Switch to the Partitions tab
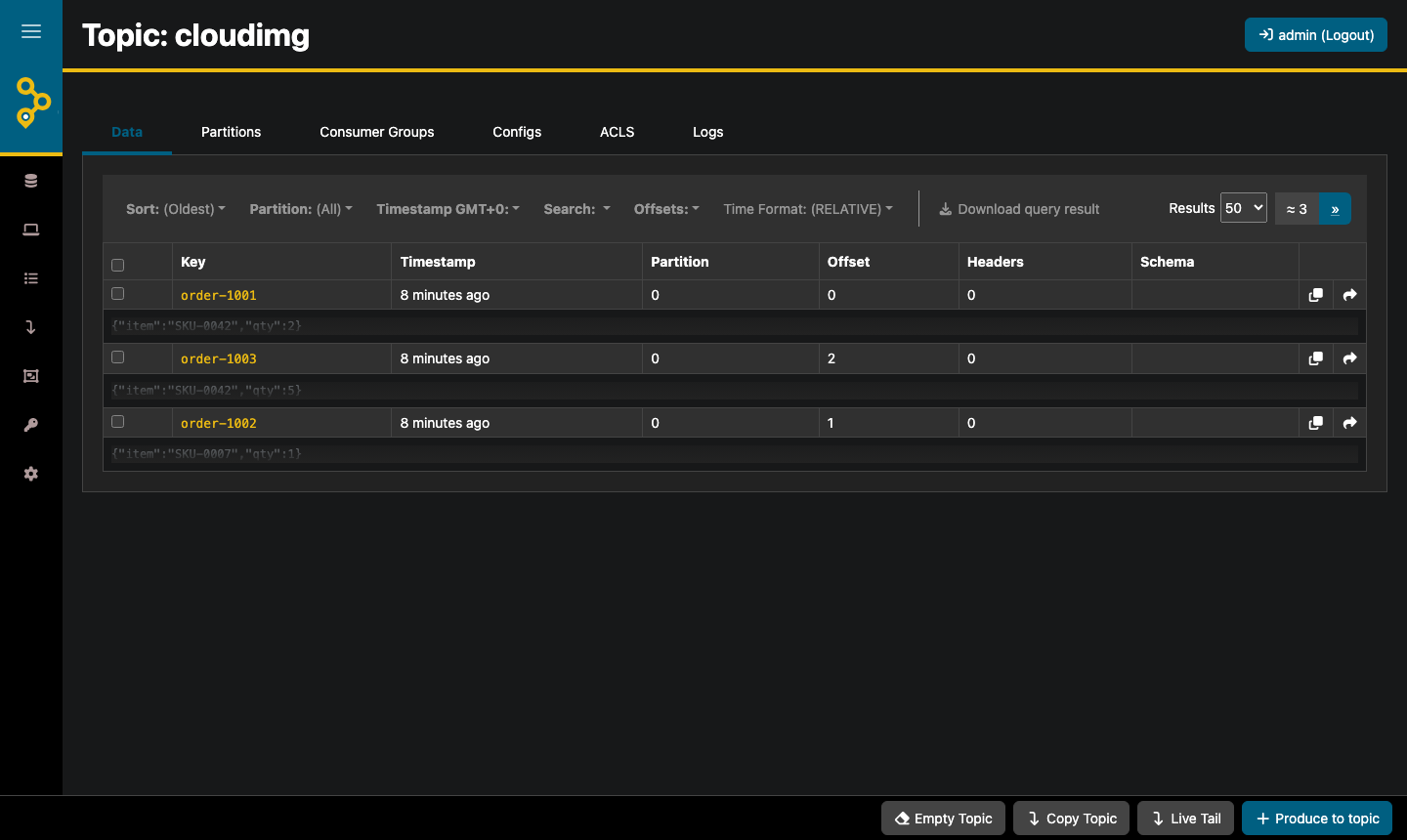1407x840 pixels. 231,132
